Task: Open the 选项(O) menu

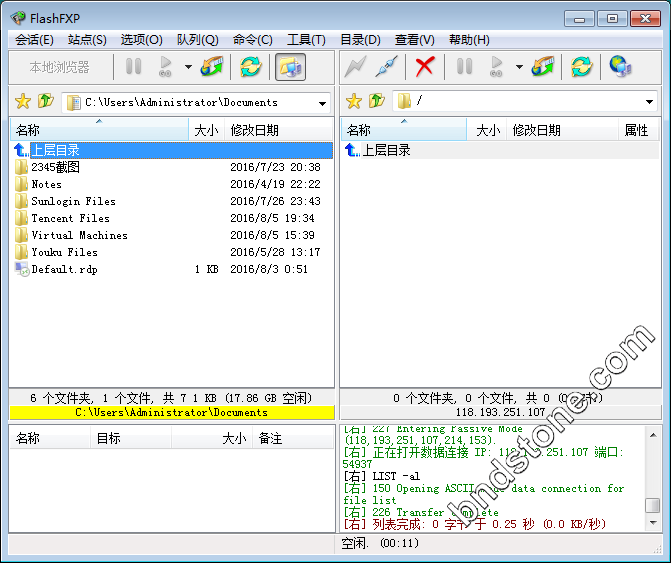Action: (x=142, y=40)
